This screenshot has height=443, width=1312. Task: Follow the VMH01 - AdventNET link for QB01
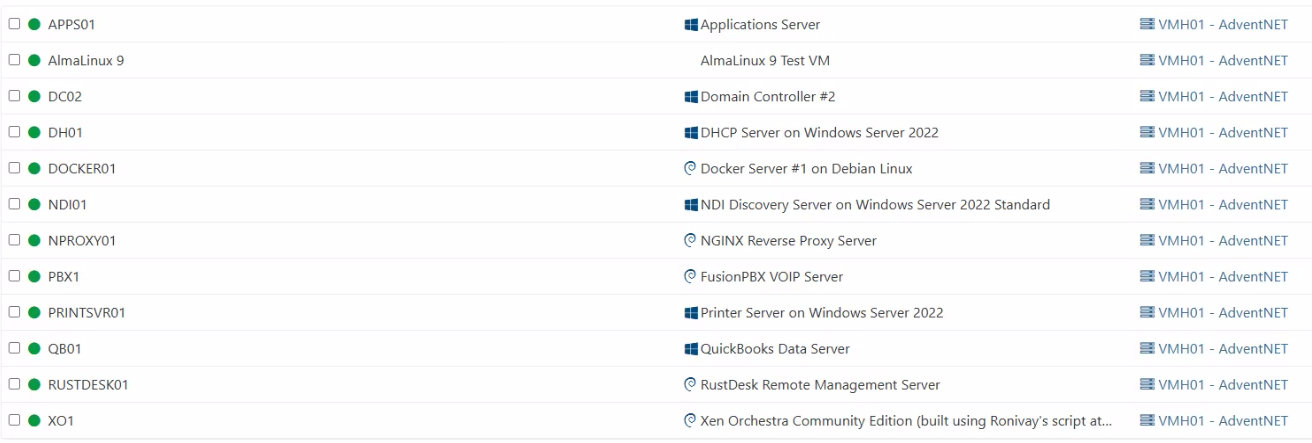click(x=1214, y=348)
